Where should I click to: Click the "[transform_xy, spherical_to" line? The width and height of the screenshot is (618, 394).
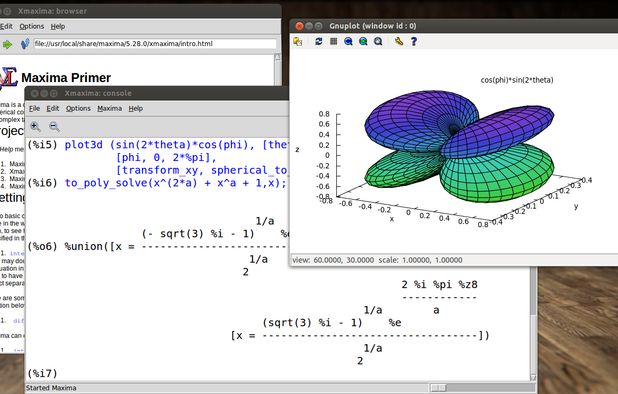pyautogui.click(x=202, y=170)
